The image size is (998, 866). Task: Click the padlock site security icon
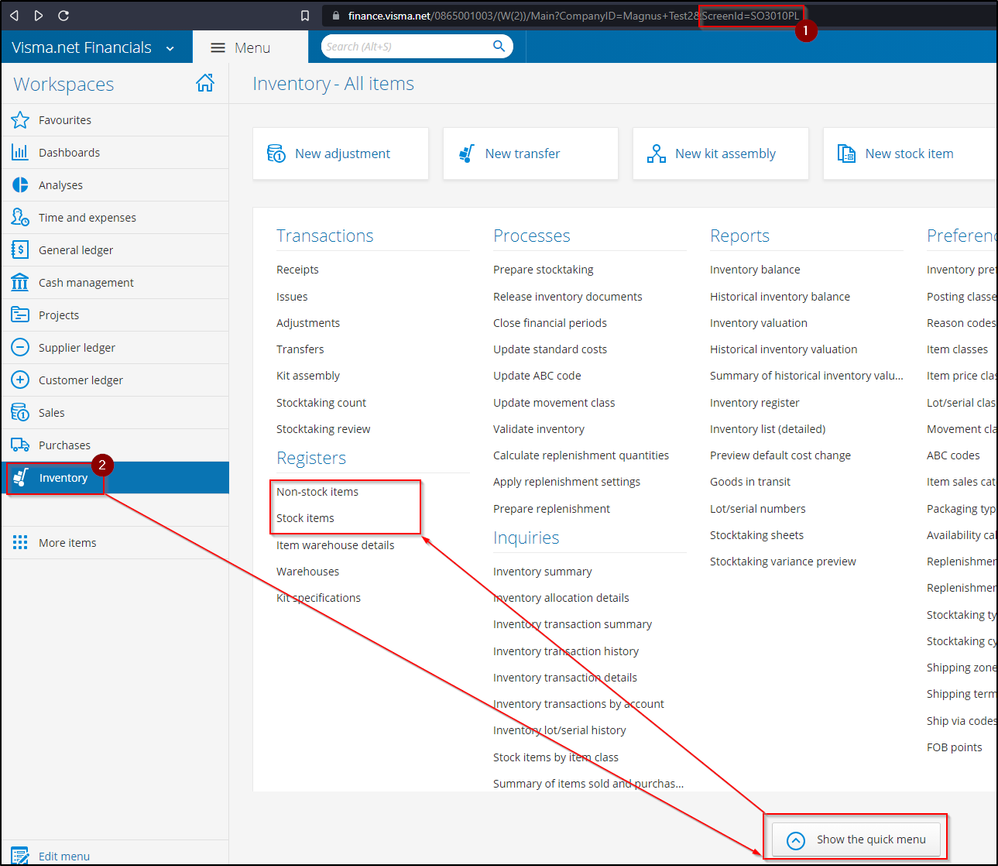335,15
